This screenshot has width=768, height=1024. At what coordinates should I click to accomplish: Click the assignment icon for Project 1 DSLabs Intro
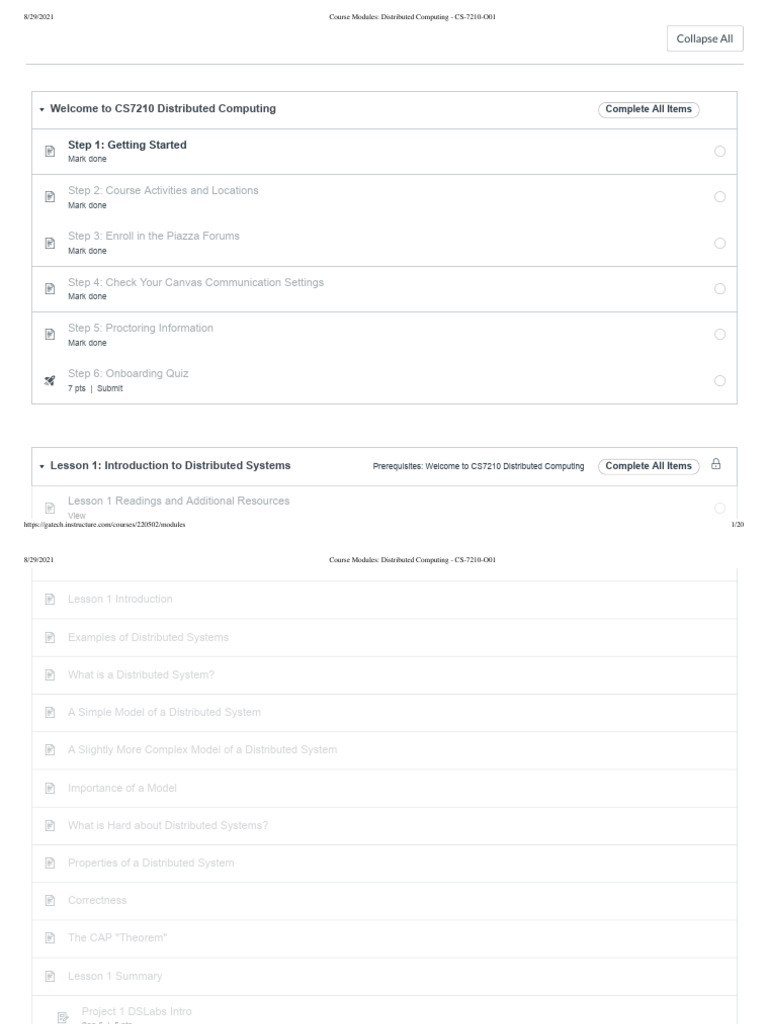pos(63,1017)
